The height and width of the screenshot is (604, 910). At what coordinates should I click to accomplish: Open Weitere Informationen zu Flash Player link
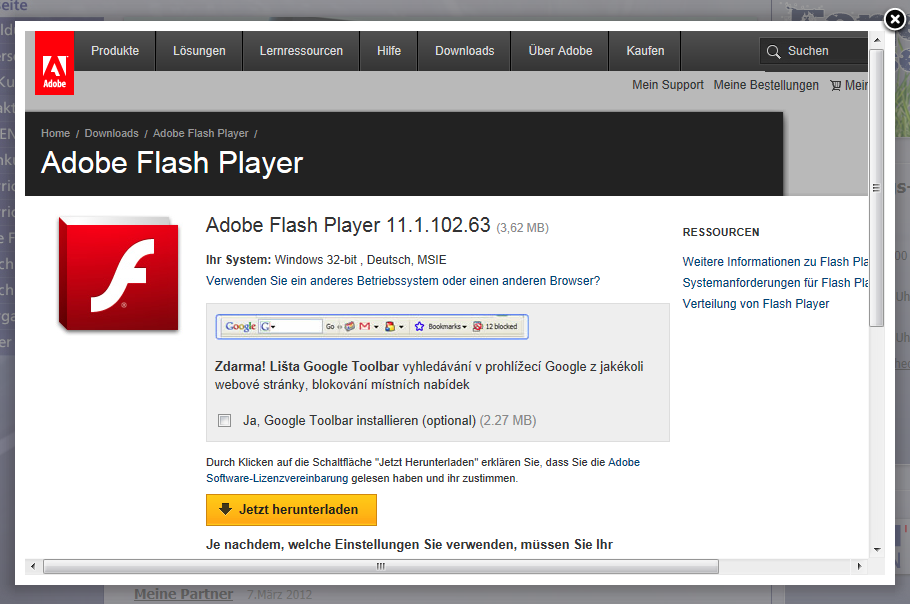click(775, 262)
